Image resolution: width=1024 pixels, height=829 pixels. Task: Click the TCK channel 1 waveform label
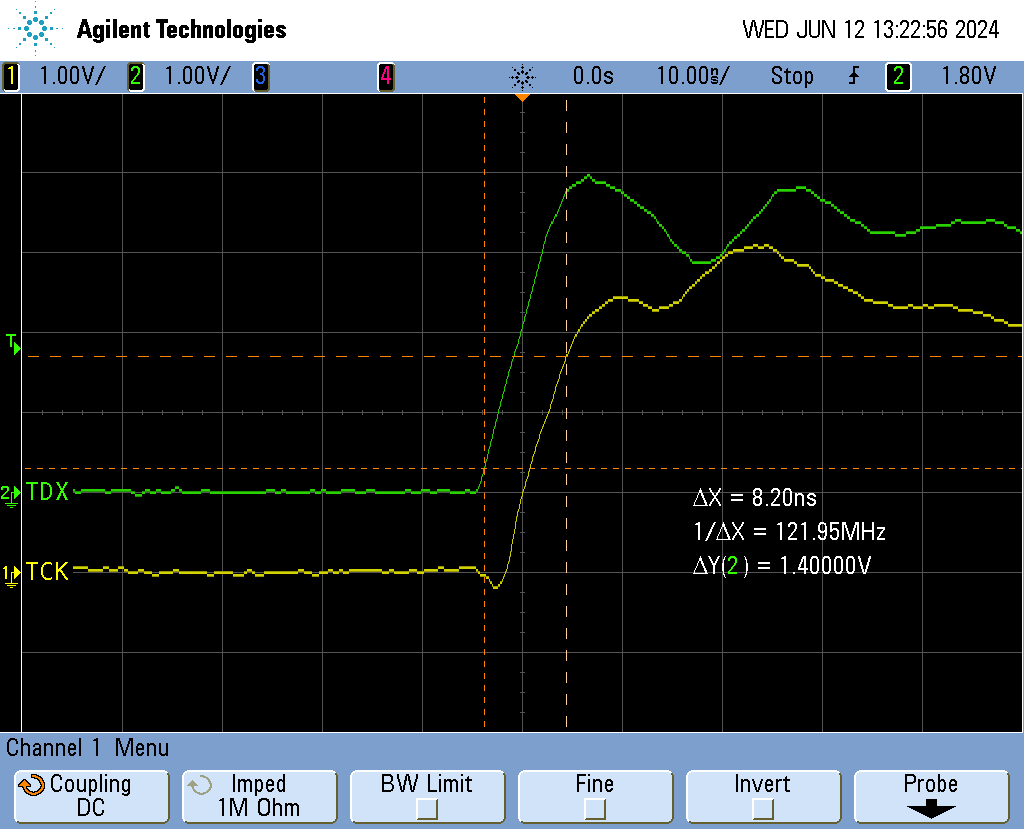(47, 573)
